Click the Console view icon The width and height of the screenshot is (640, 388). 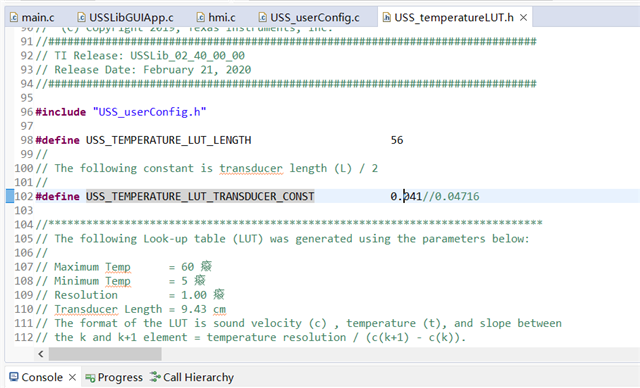coord(14,377)
